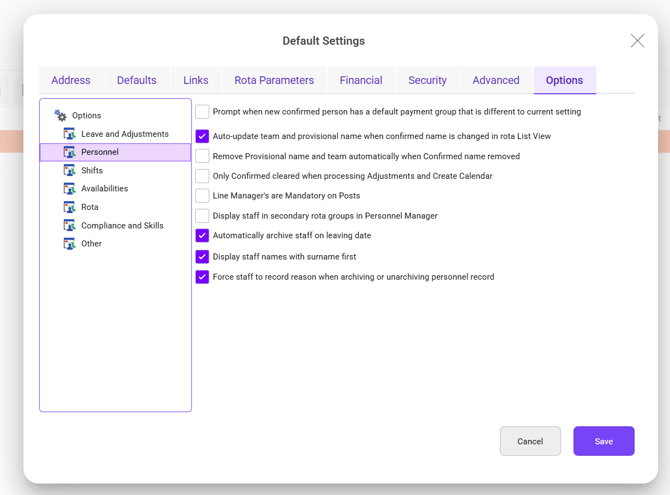670x495 pixels.
Task: Click the Other tree item icon
Action: click(x=69, y=244)
